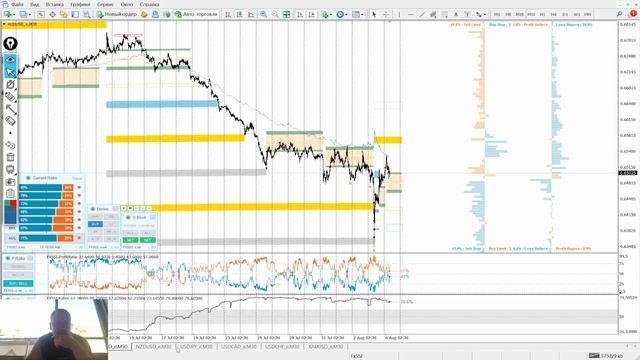Expand the Profiles dropdown arrow
This screenshot has width=640, height=360.
(30, 15)
